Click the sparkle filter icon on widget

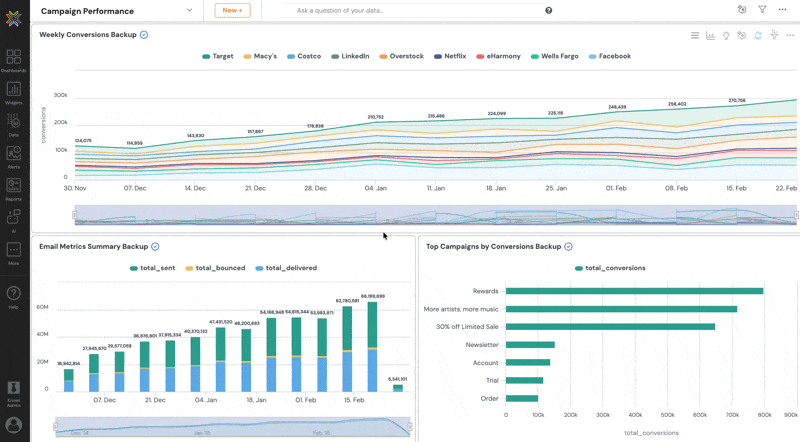click(774, 35)
